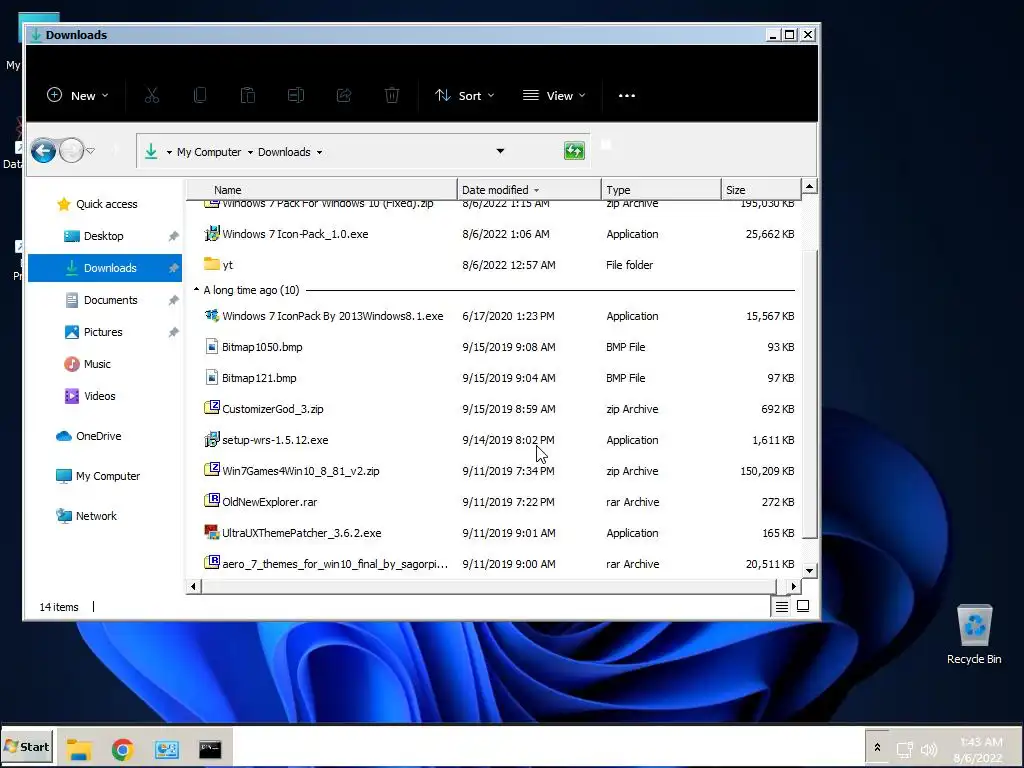The height and width of the screenshot is (768, 1024).
Task: Expand the arrow after Downloads breadcrumb
Action: click(x=319, y=152)
